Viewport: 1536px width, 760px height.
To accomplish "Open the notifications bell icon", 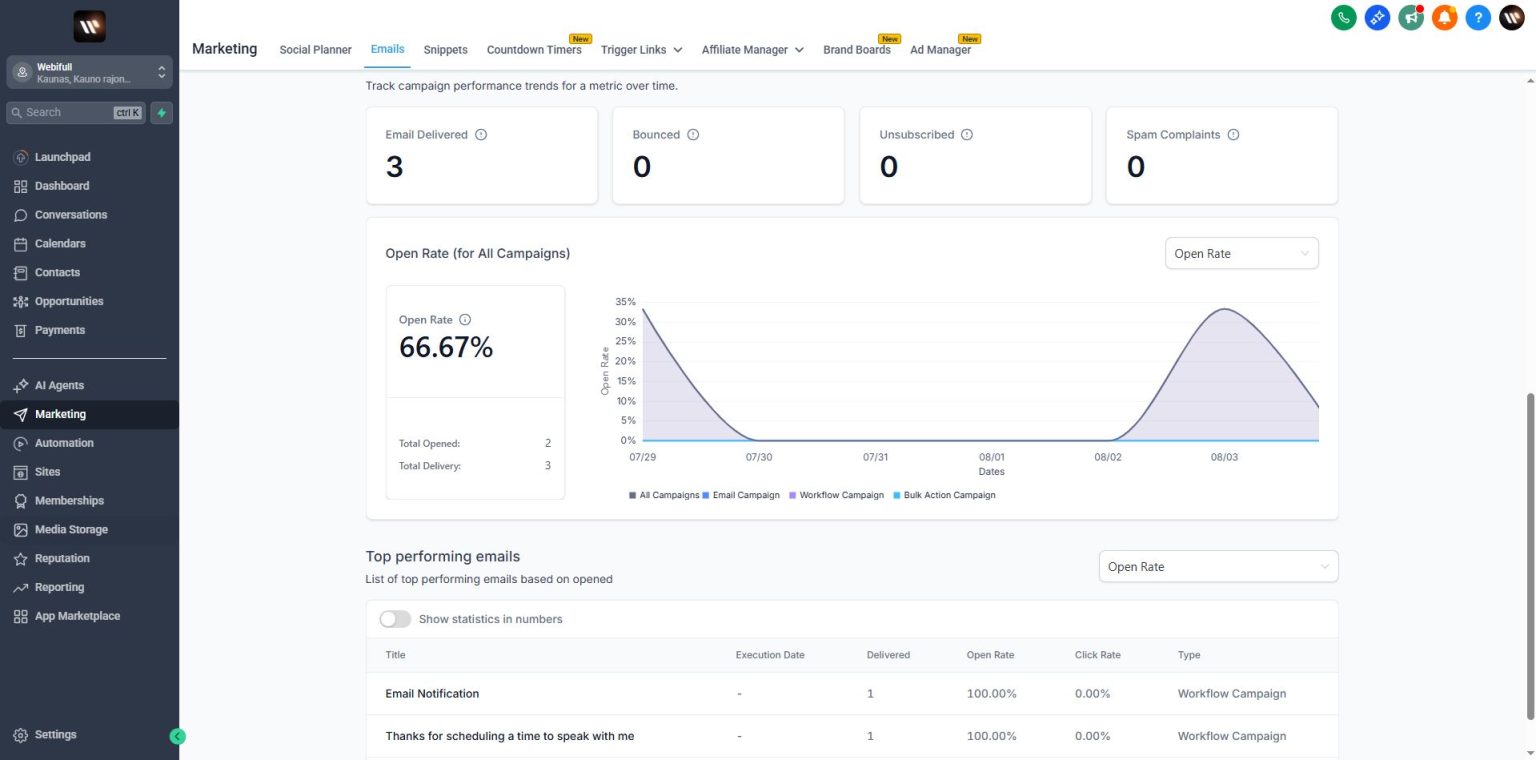I will tap(1444, 17).
